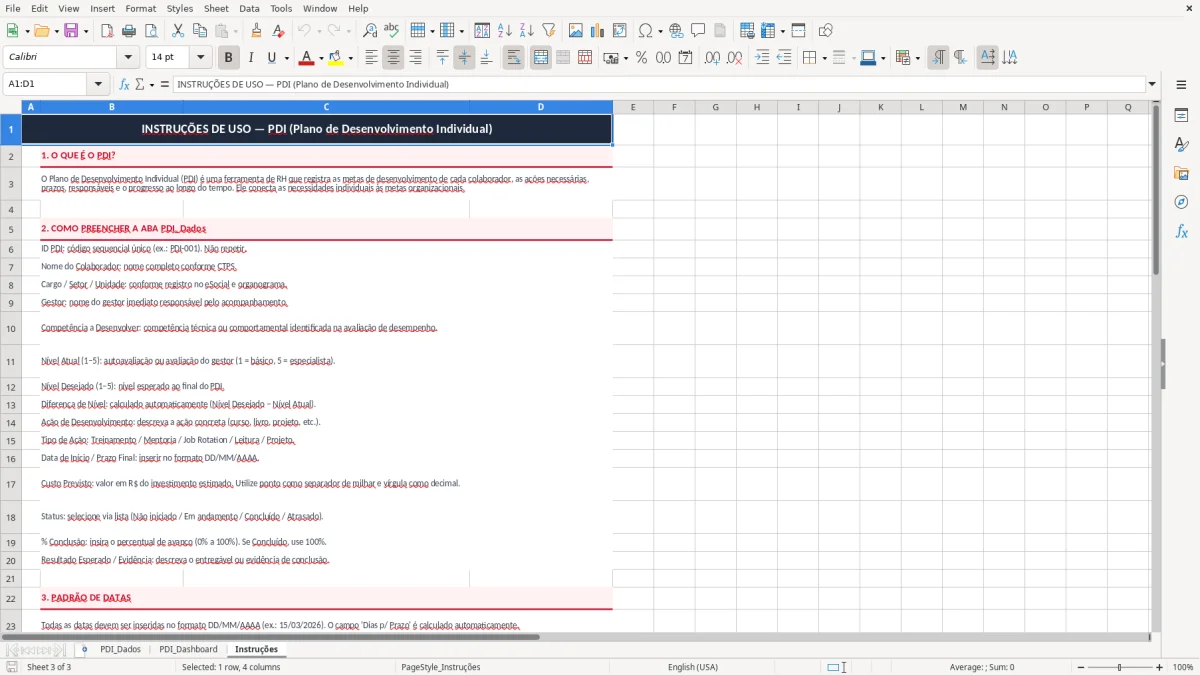Click the yellow Background Color button

click(x=336, y=58)
